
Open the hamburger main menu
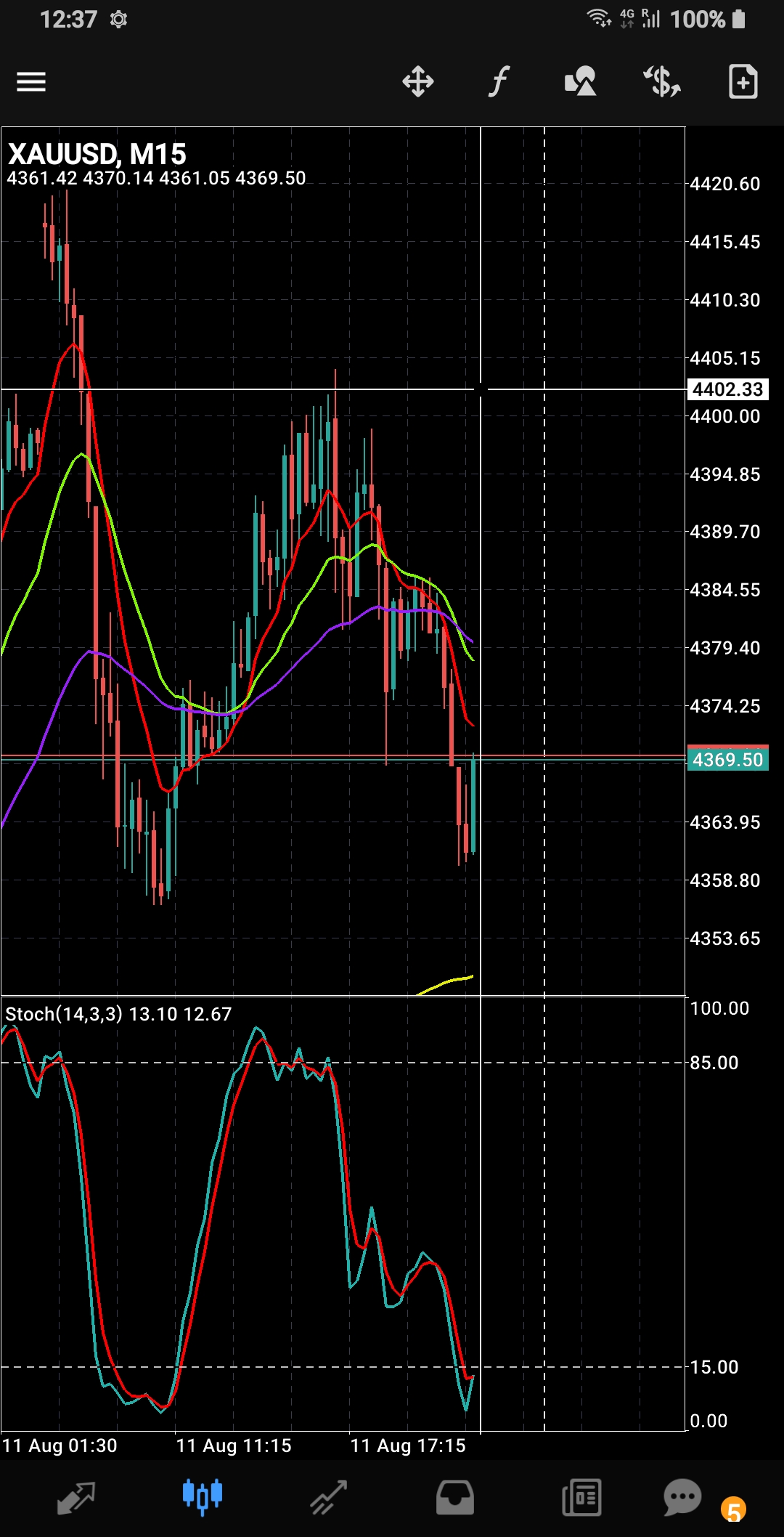pos(31,81)
